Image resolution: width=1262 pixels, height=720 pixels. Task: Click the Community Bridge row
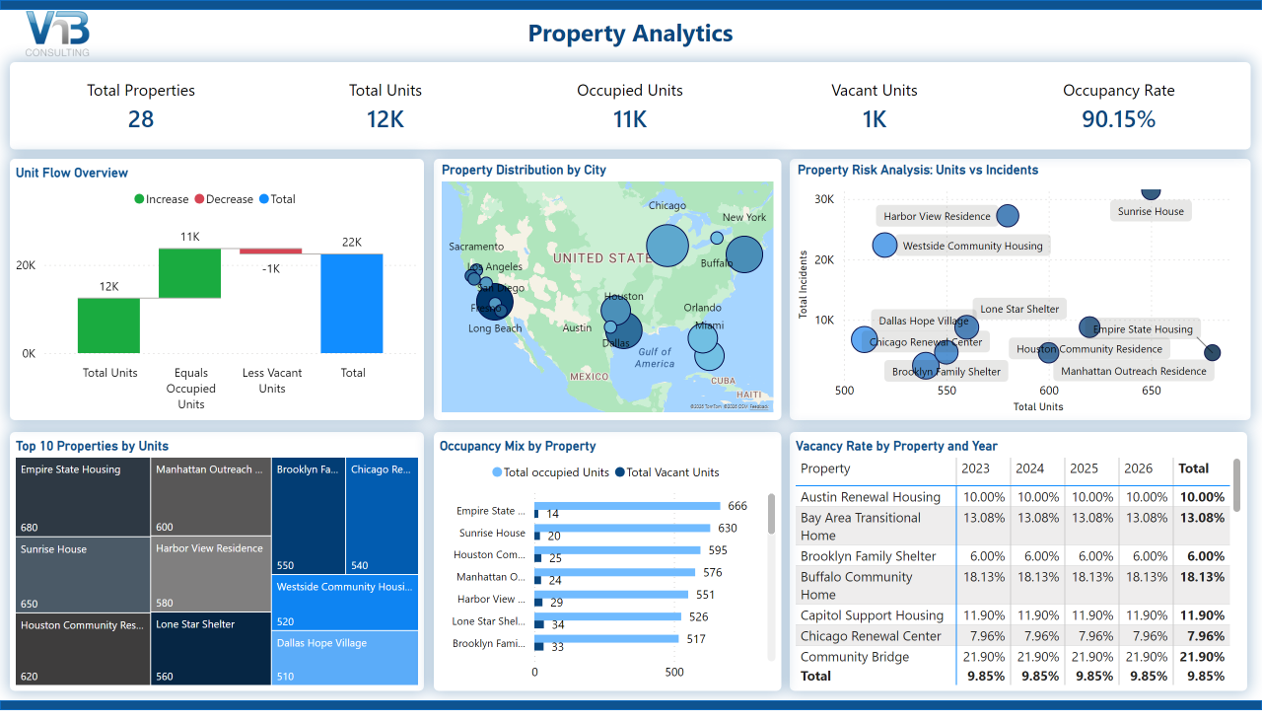(x=1012, y=657)
